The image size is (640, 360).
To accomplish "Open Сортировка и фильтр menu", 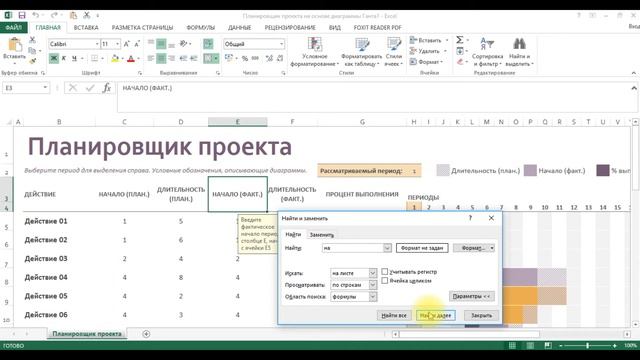I will (x=487, y=52).
